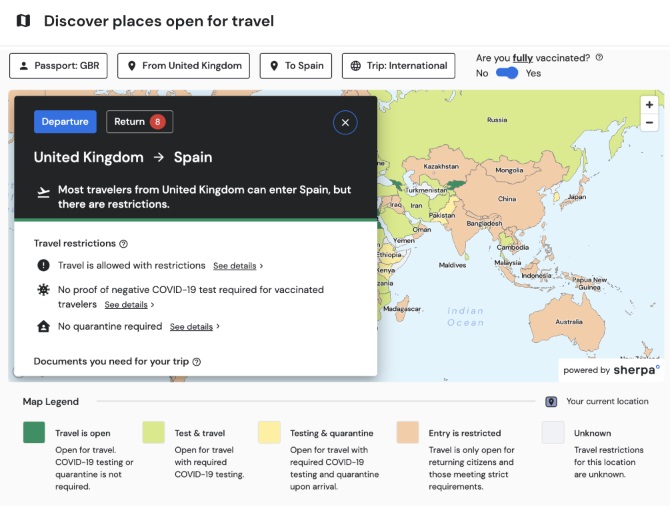Zoom out the map with minus button
Image resolution: width=670 pixels, height=506 pixels.
point(649,123)
